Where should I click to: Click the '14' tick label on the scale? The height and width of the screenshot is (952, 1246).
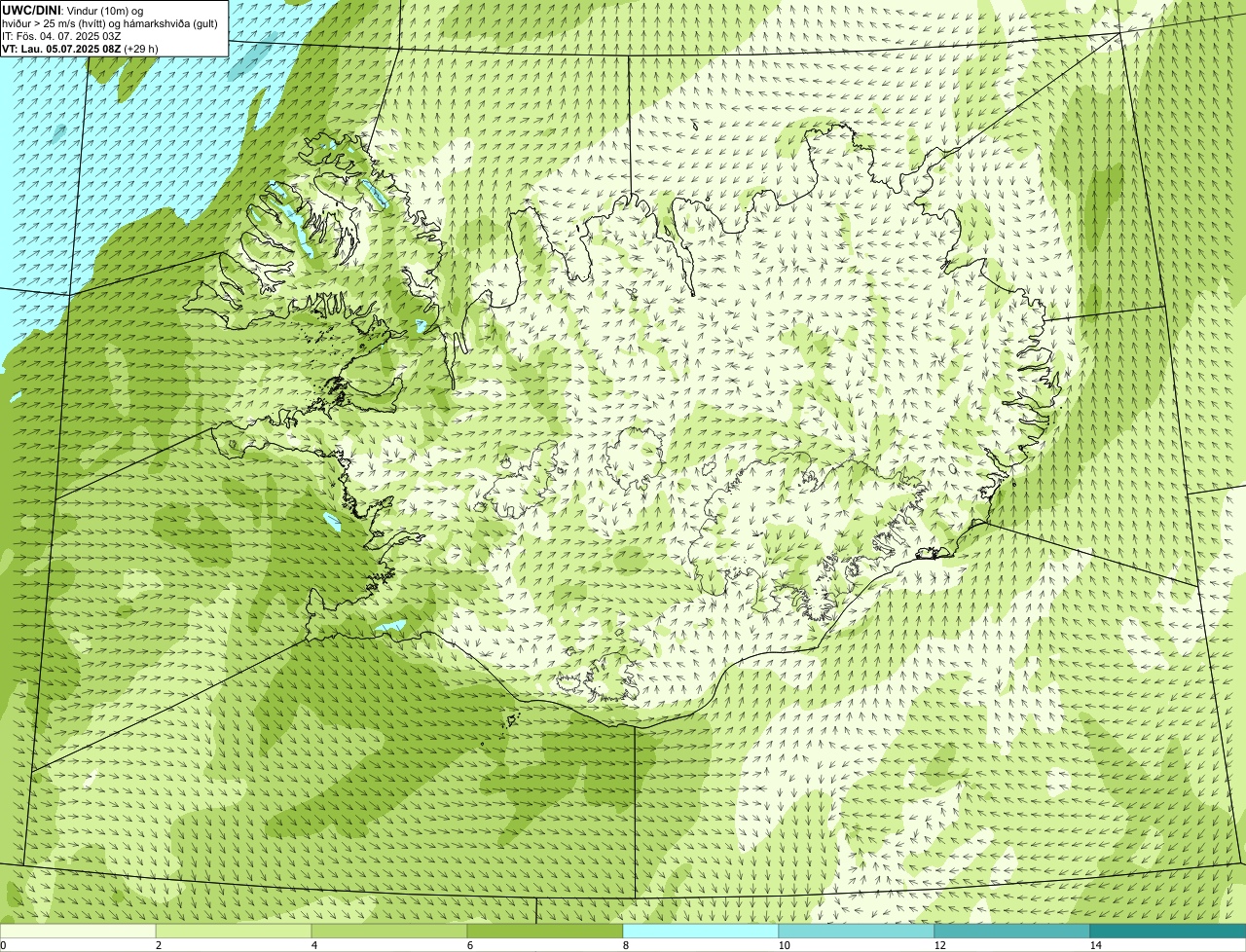pyautogui.click(x=1095, y=945)
